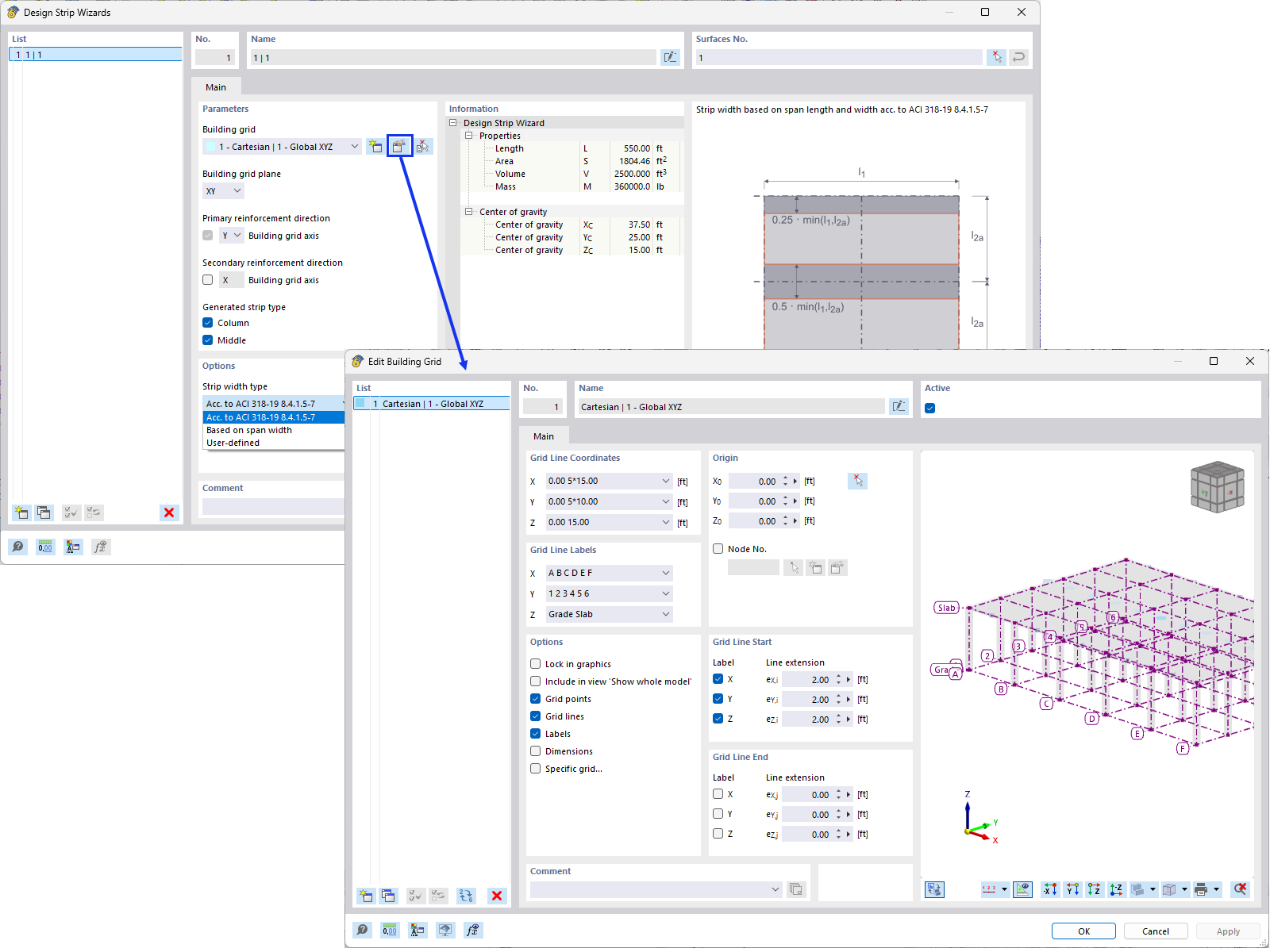Disable the Column generated strip type
The width and height of the screenshot is (1270, 952).
[208, 323]
